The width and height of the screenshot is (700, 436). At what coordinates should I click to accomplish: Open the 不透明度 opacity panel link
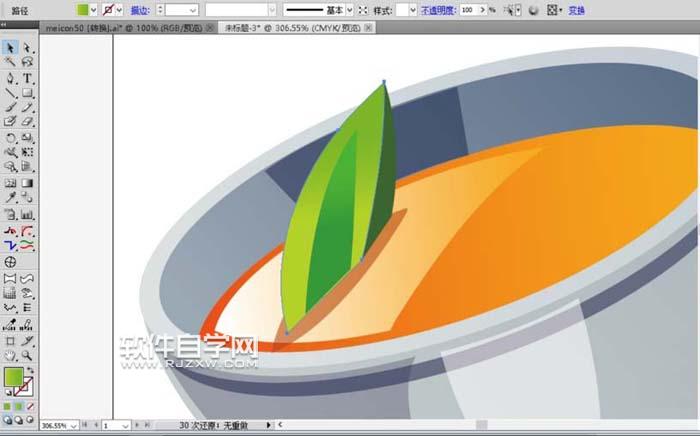[438, 10]
